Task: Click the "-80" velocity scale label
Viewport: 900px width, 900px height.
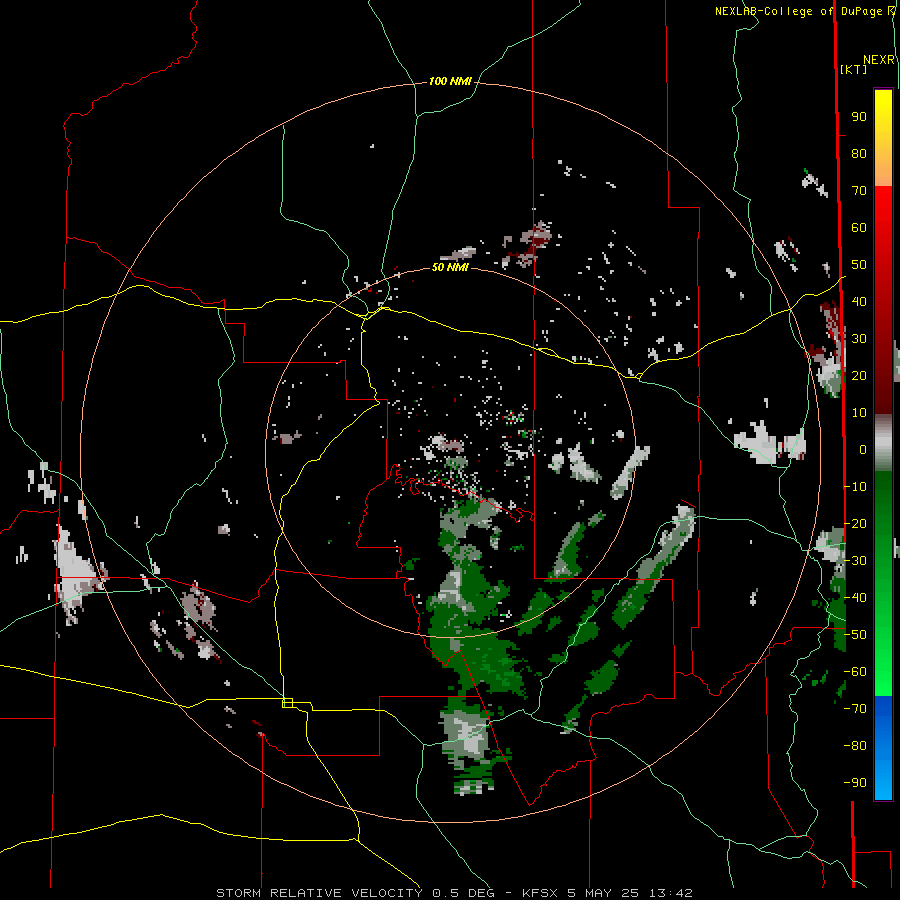Action: point(855,746)
